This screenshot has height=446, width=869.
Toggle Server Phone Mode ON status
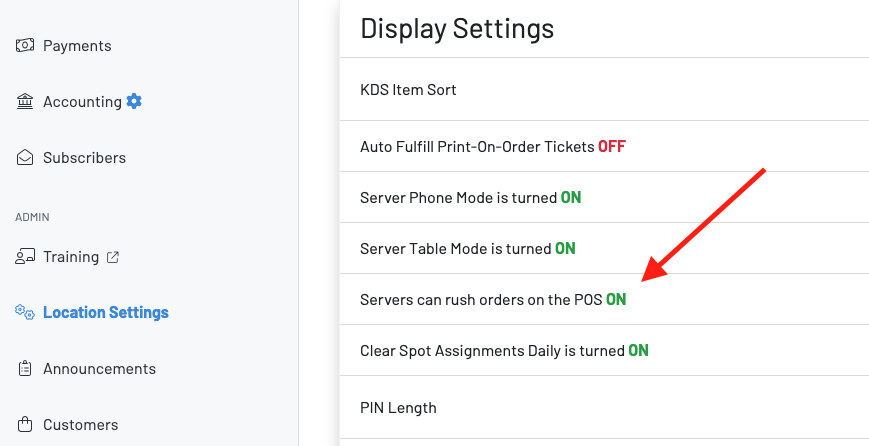pyautogui.click(x=570, y=198)
